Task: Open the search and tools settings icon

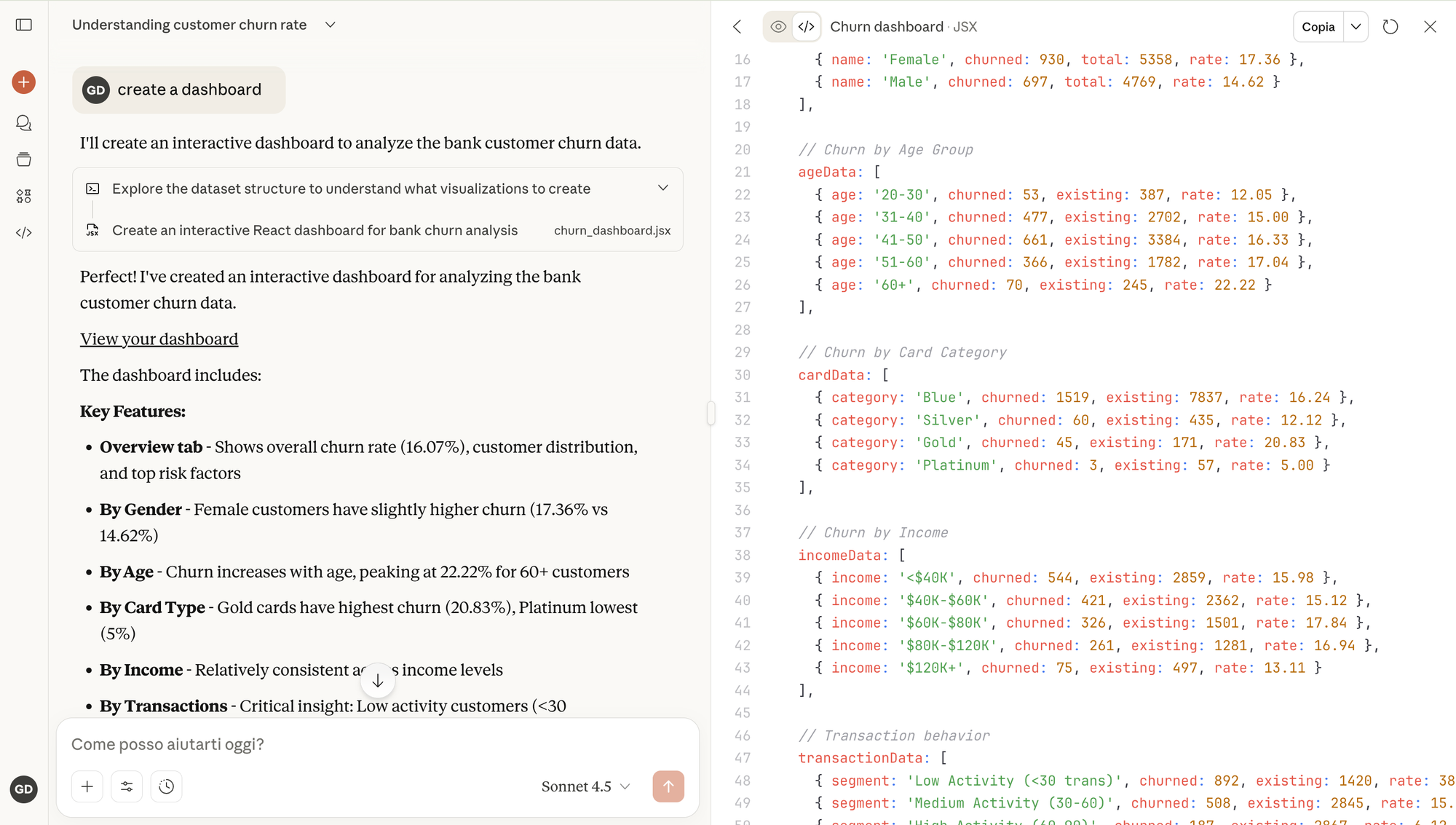Action: click(x=127, y=786)
